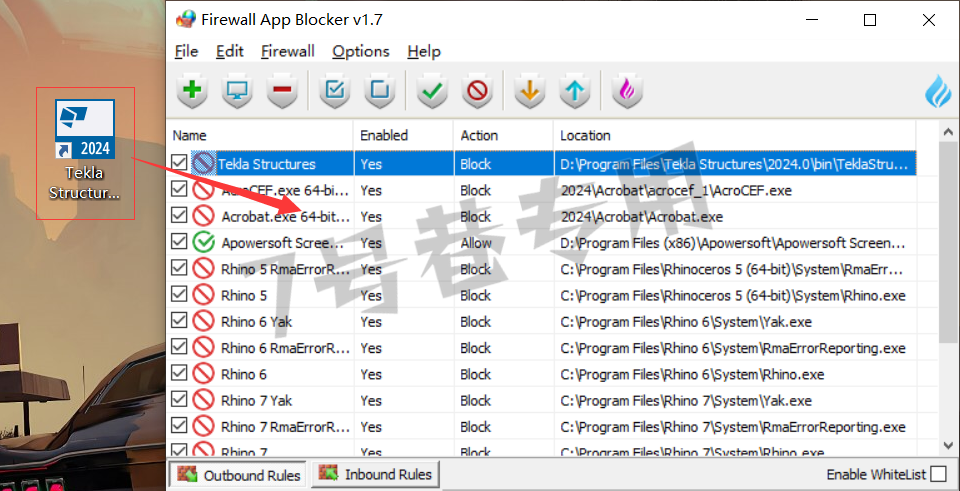Image resolution: width=960 pixels, height=491 pixels.
Task: Sort by the Action column header
Action: 504,135
